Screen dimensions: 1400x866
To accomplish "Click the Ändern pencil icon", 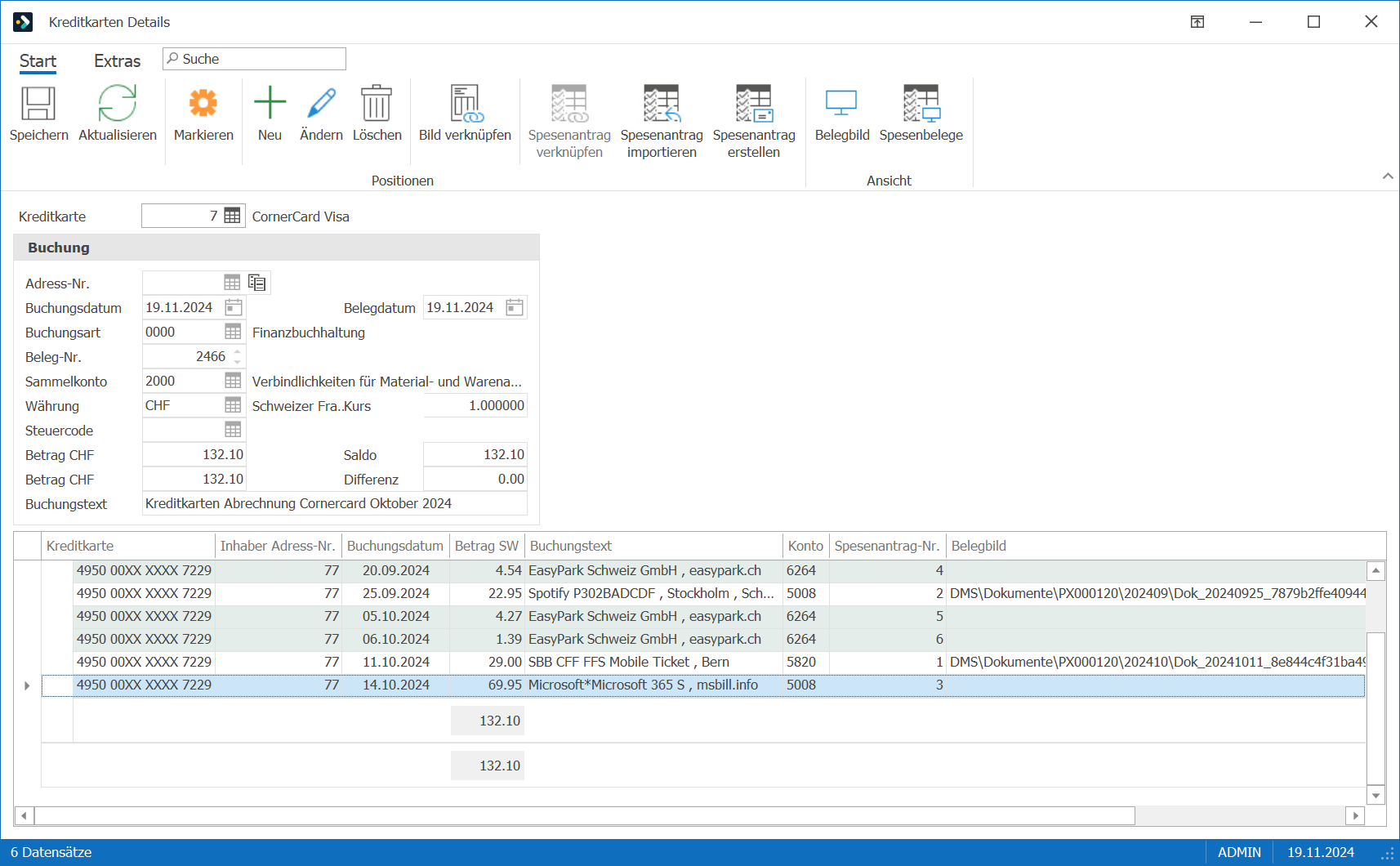I will click(321, 103).
